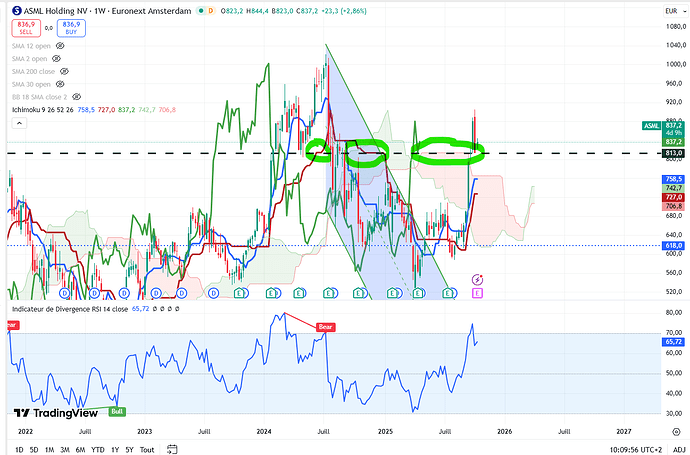Click the red Bear divergence label
This screenshot has width=690, height=455.
(325, 326)
